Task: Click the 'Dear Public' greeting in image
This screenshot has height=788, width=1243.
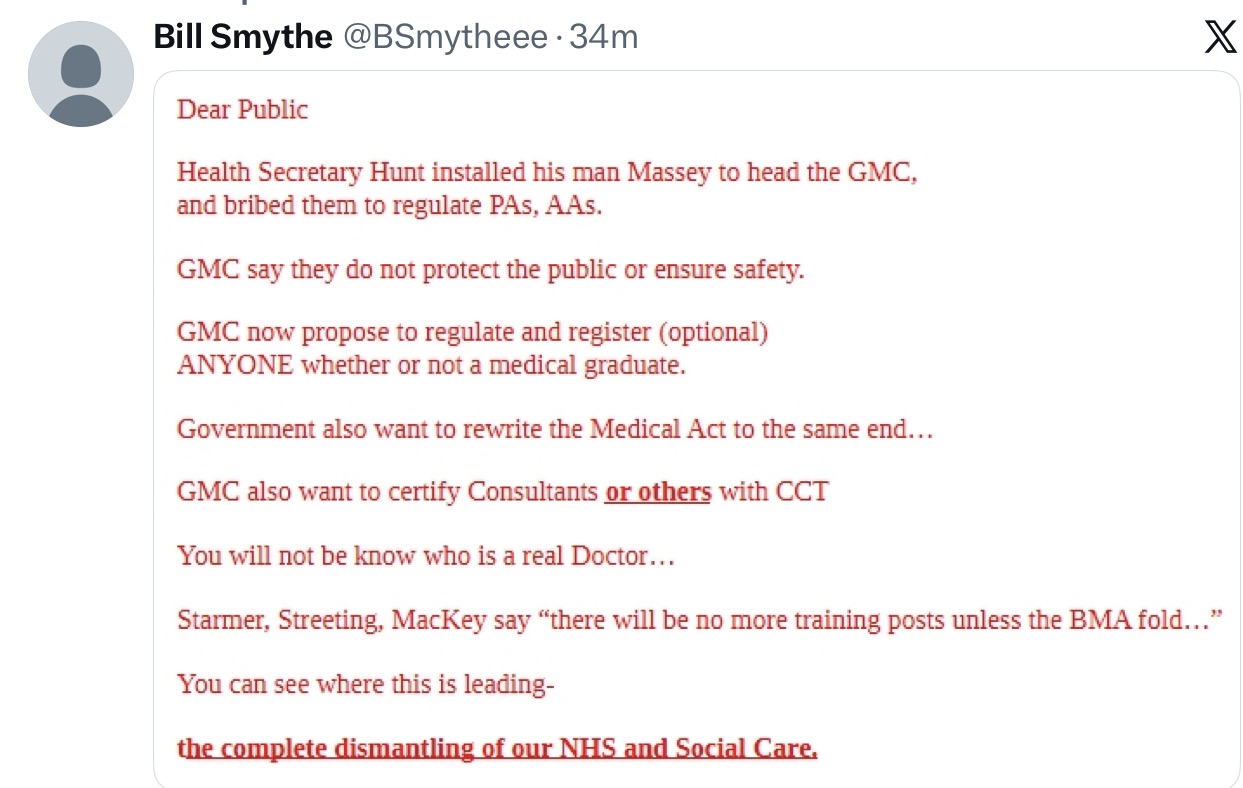Action: click(x=243, y=109)
